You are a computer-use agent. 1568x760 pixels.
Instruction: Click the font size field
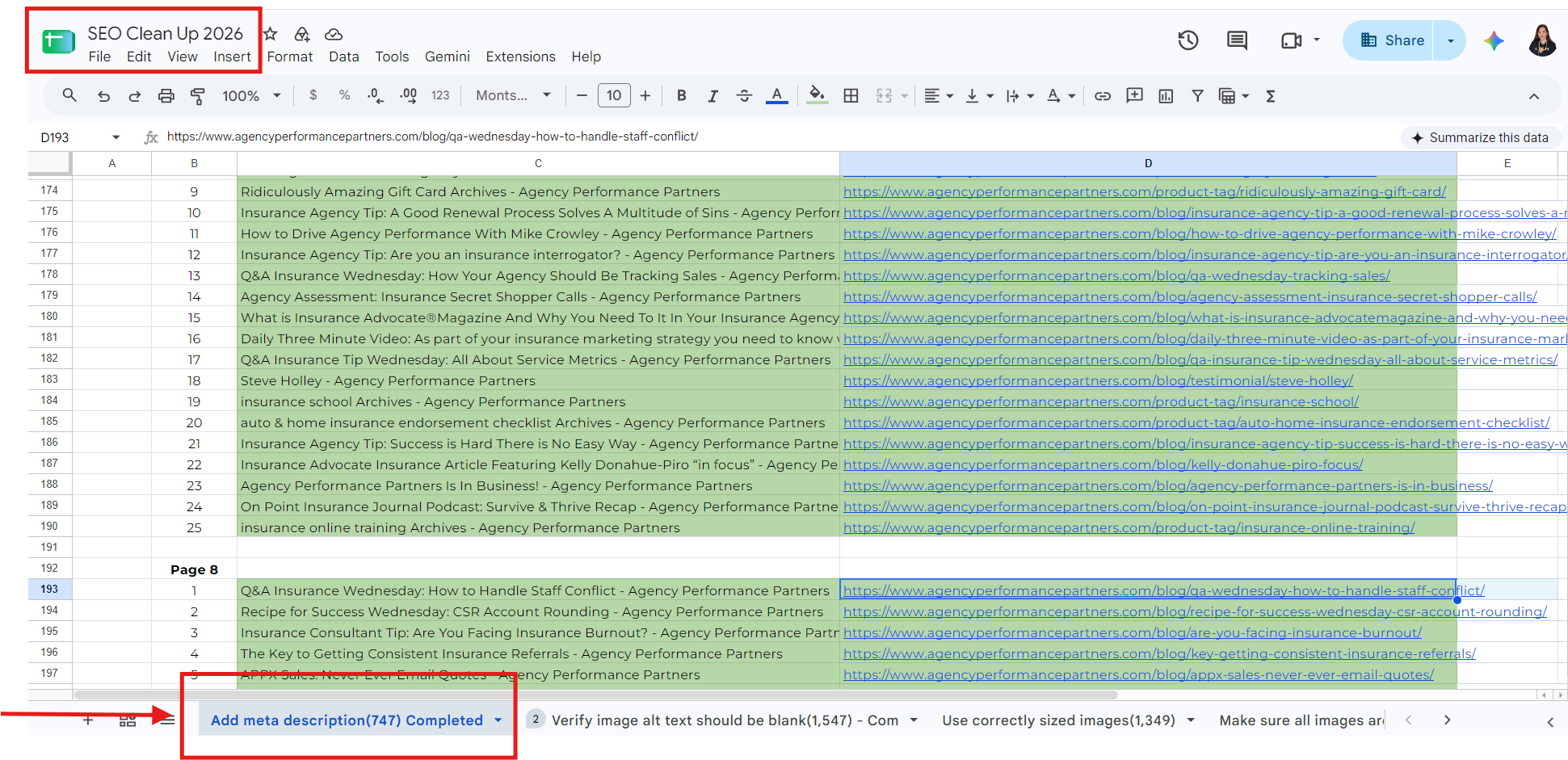tap(614, 95)
